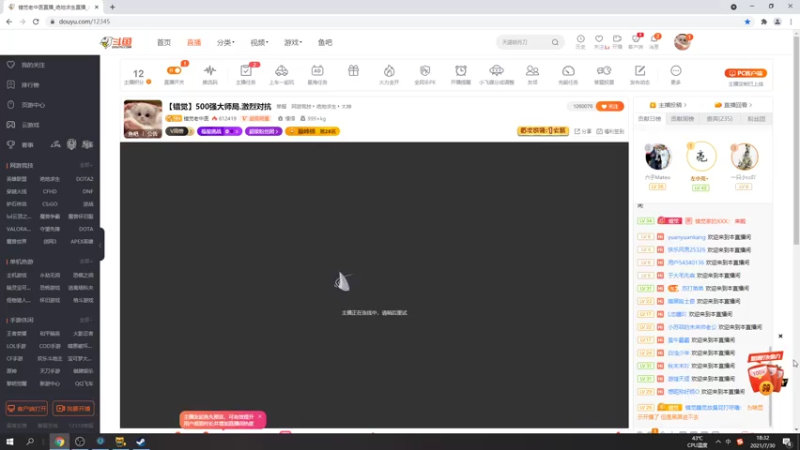800x450 pixels.
Task: Click the 晋盟投票 icon in toolbar
Action: tap(604, 71)
